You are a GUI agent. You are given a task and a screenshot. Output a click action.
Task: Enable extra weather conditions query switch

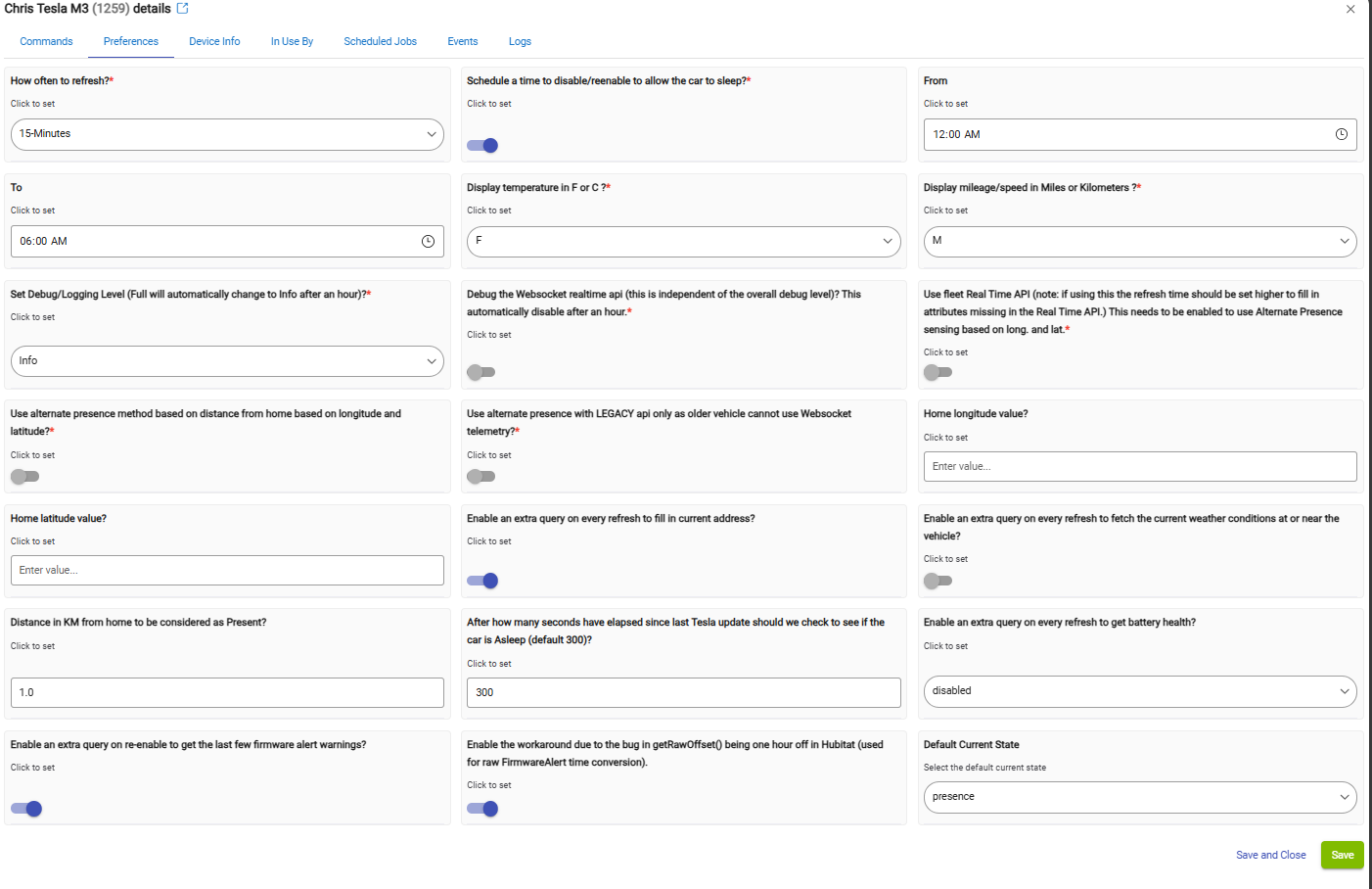pos(938,581)
